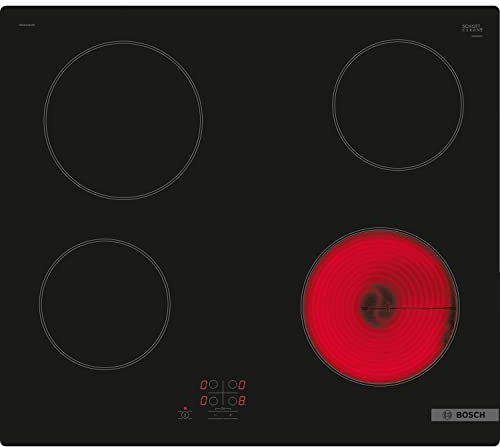Image resolution: width=500 pixels, height=447 pixels.
Task: Click rear-right heat level display showing 0
Action: pos(242,385)
